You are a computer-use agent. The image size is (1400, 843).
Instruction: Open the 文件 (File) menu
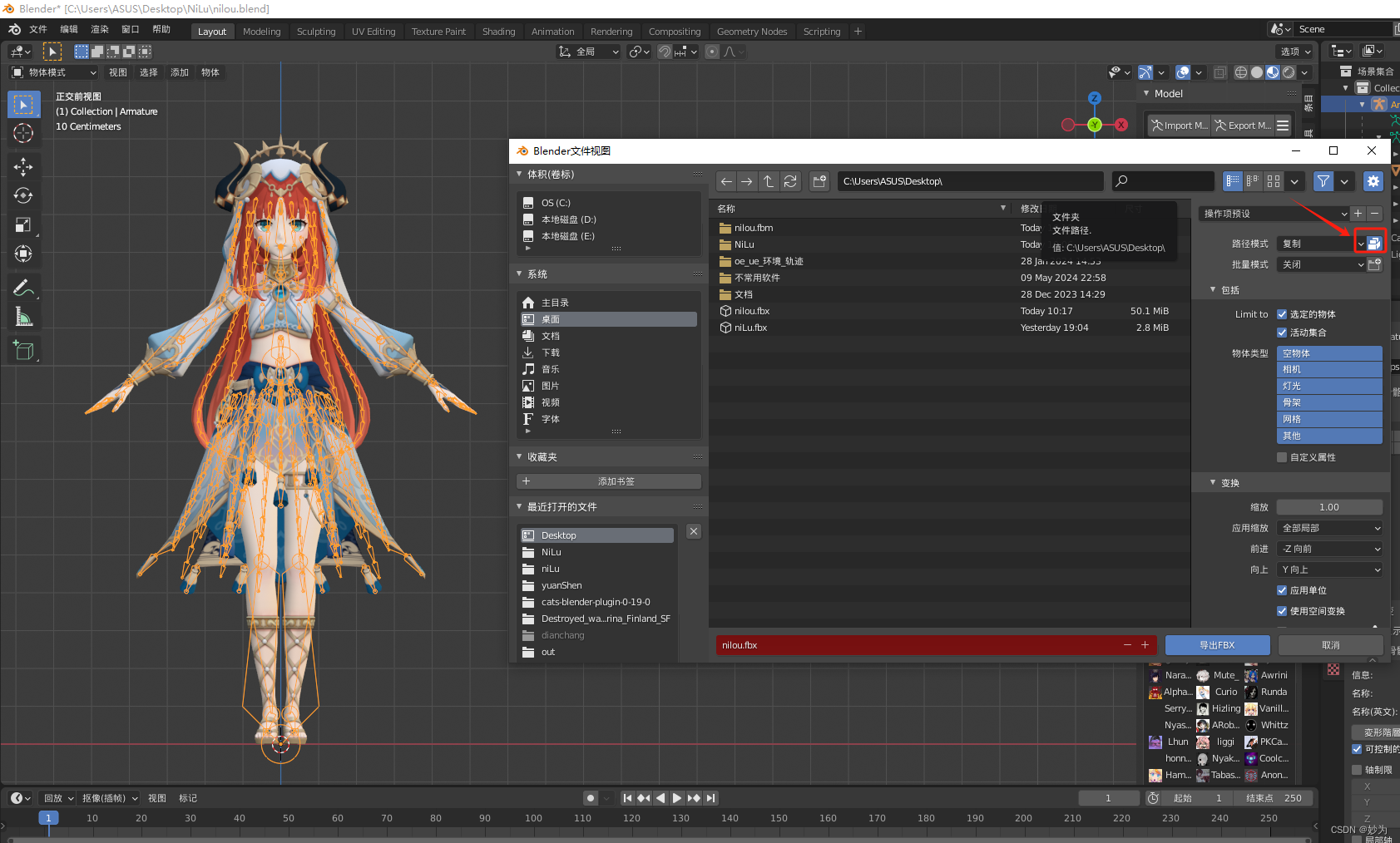[38, 29]
